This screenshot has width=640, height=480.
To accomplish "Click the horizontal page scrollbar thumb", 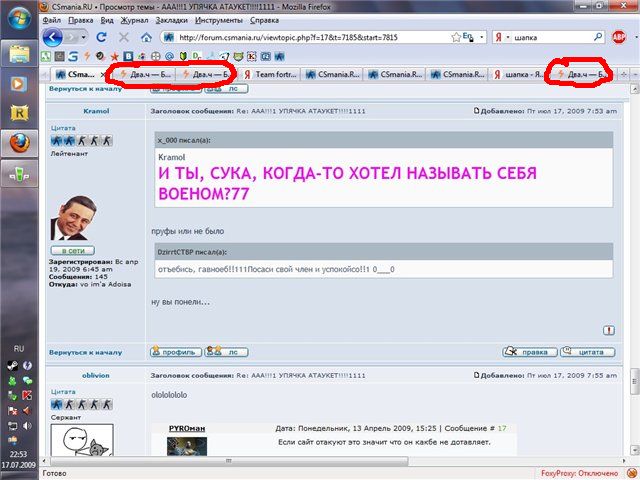I will point(228,461).
